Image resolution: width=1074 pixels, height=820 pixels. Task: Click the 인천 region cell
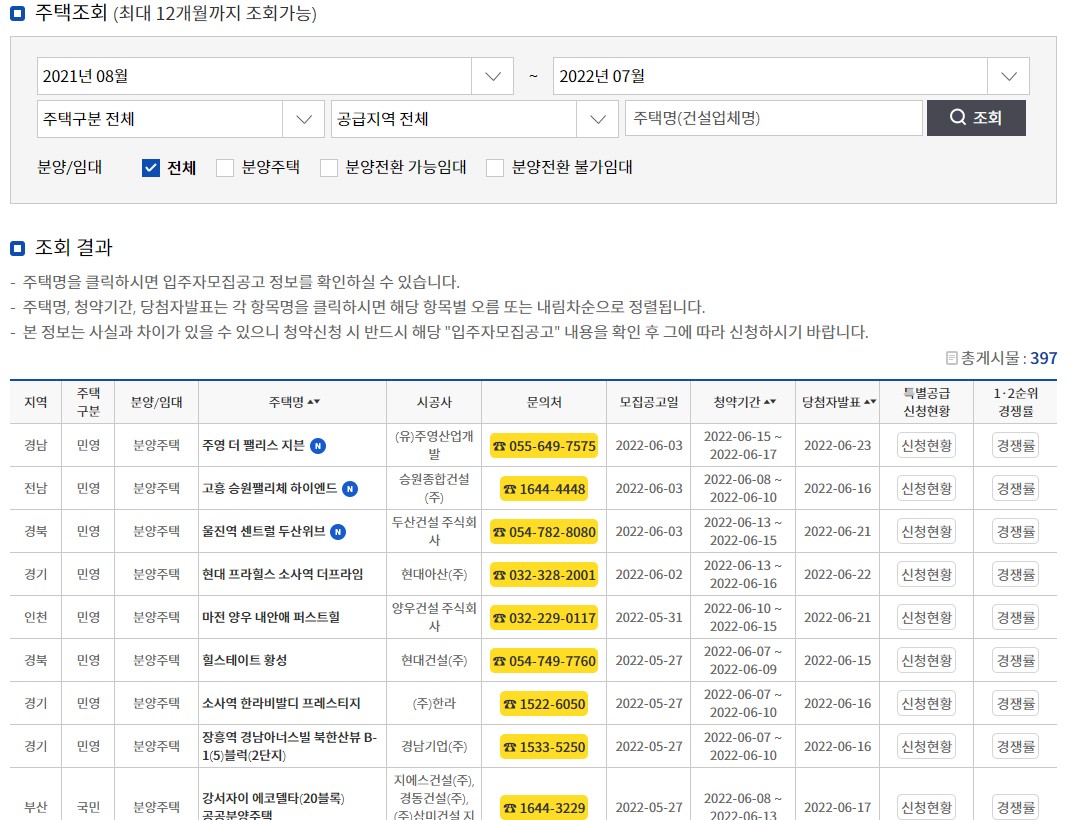point(36,618)
